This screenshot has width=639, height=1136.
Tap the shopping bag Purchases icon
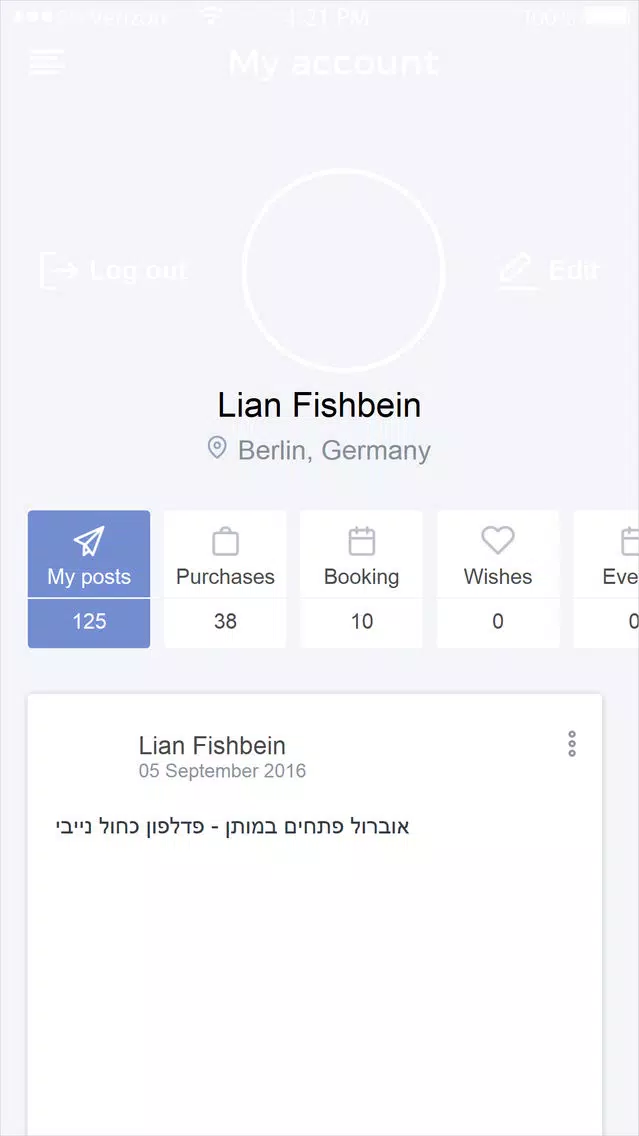[x=225, y=541]
